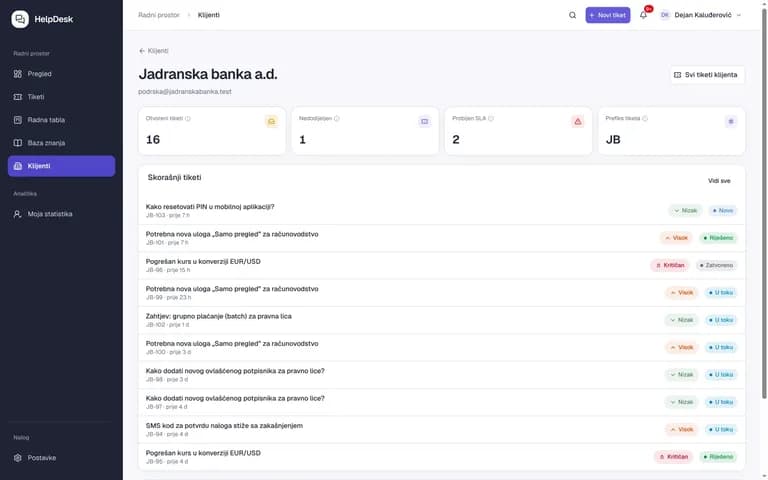Open ticket JB-95 Pogrešan kurs
Image resolution: width=768 pixels, height=480 pixels.
point(441,457)
